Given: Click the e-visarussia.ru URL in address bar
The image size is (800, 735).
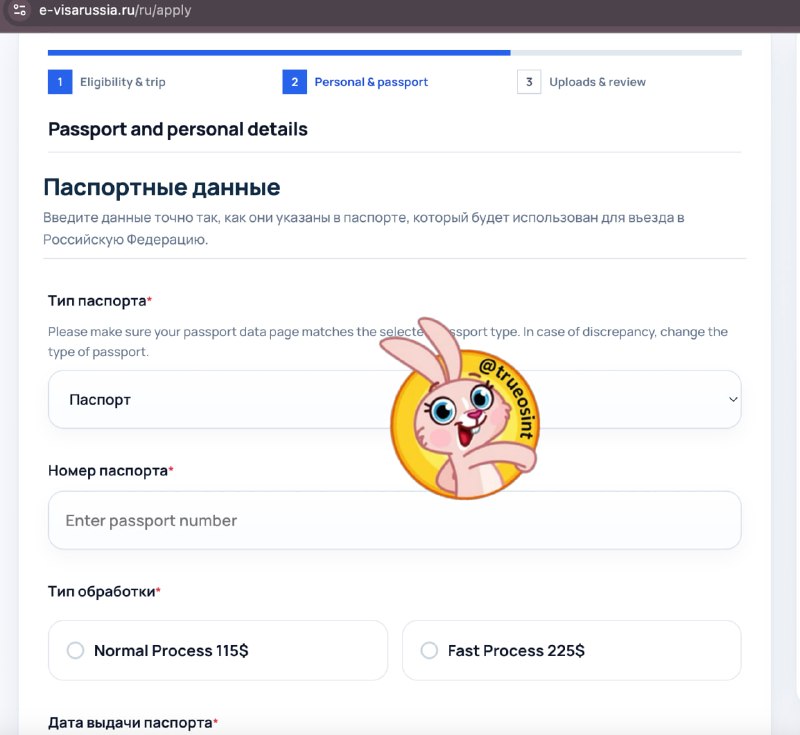Looking at the screenshot, I should click(x=115, y=10).
